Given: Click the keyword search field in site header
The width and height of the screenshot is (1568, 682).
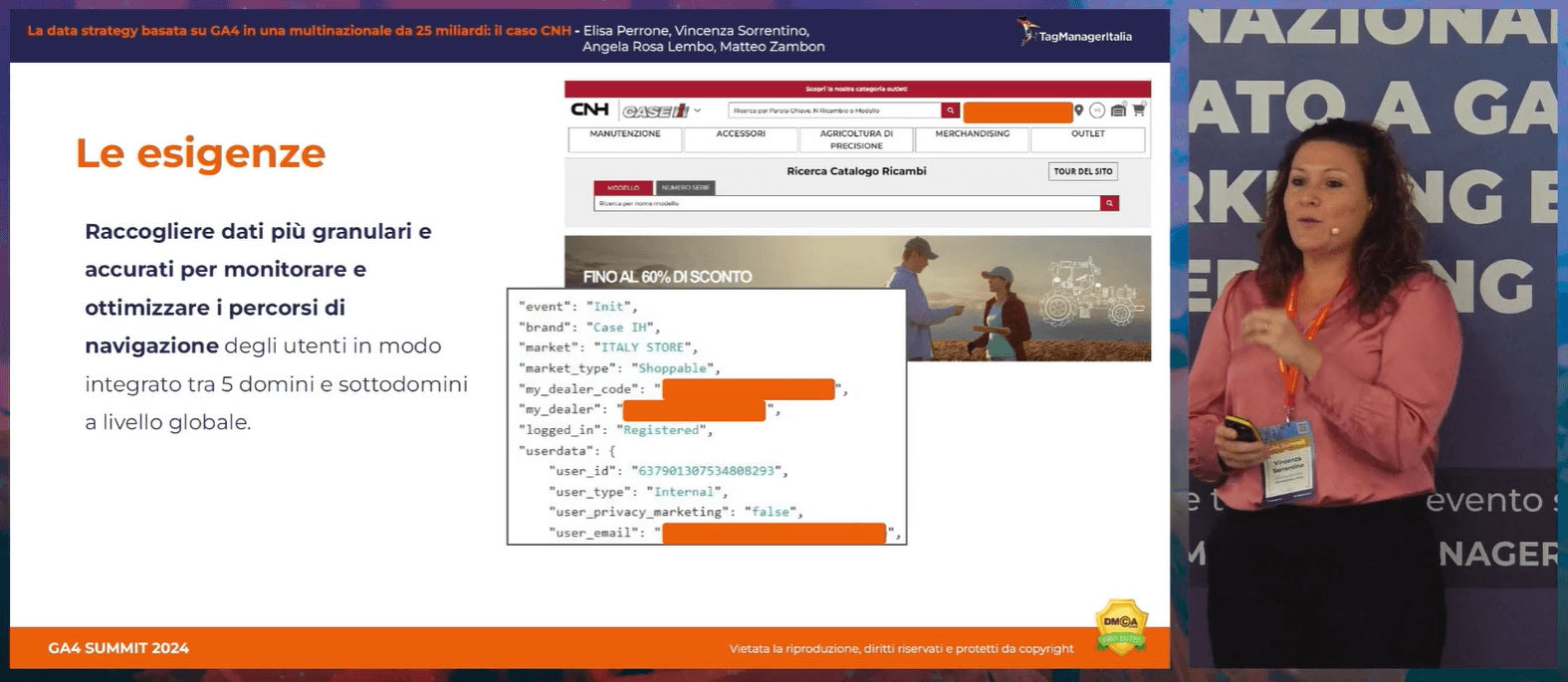Looking at the screenshot, I should (834, 111).
